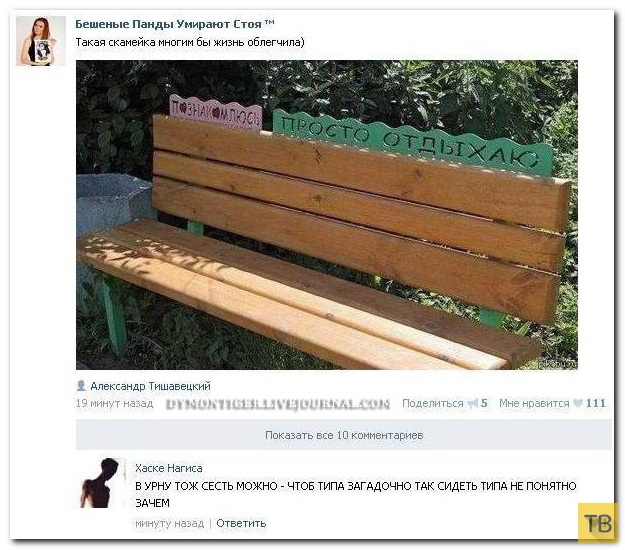Click the person icon beside Александр Тишавецкий
Screen dimensions: 625x550
(x=81, y=385)
